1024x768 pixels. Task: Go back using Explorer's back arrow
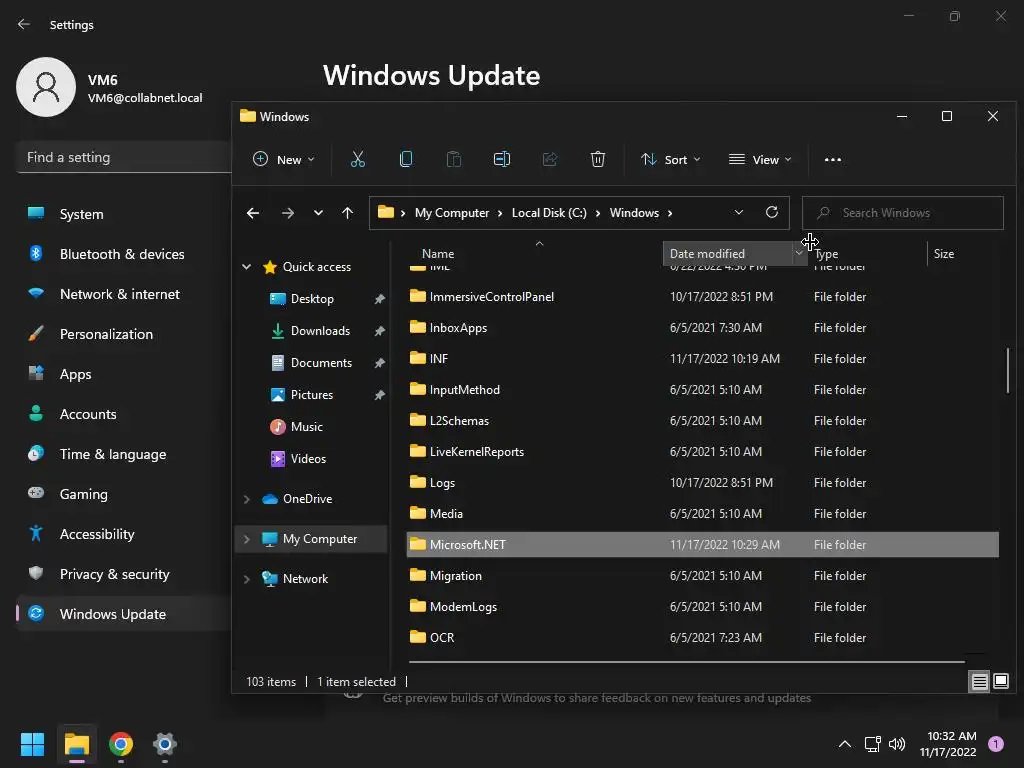click(x=253, y=213)
